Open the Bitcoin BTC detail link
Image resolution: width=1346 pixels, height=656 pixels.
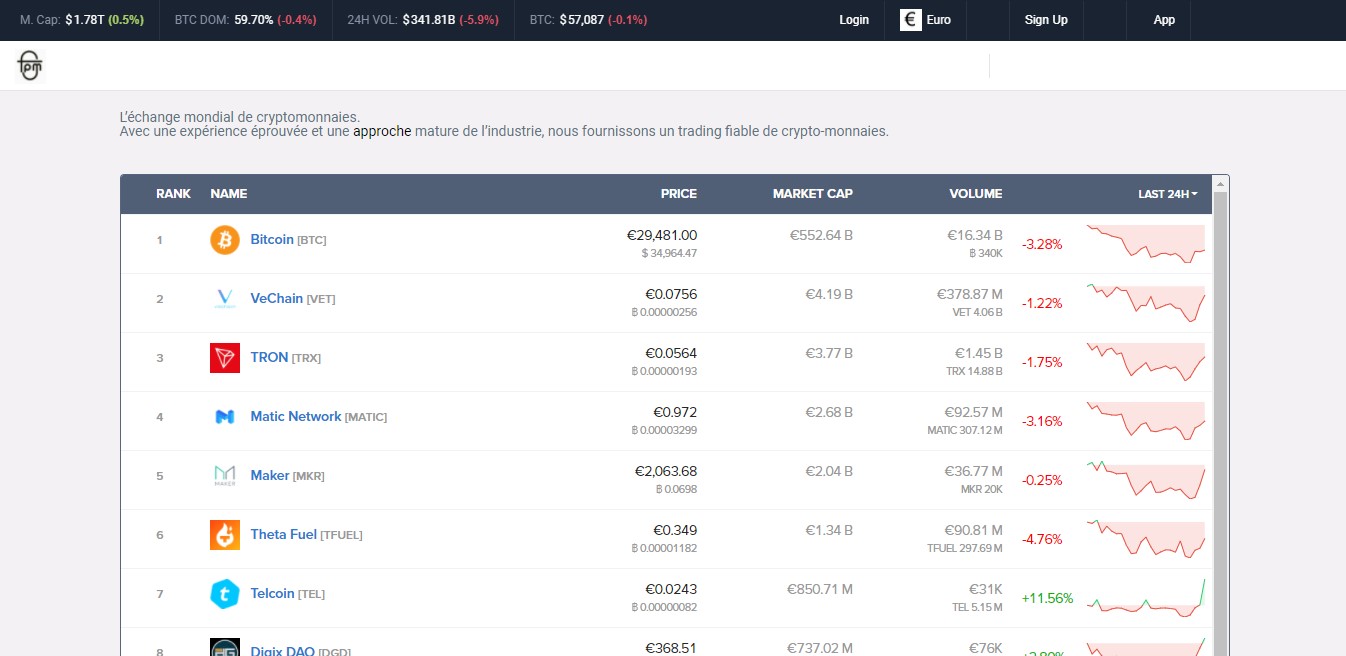[271, 239]
